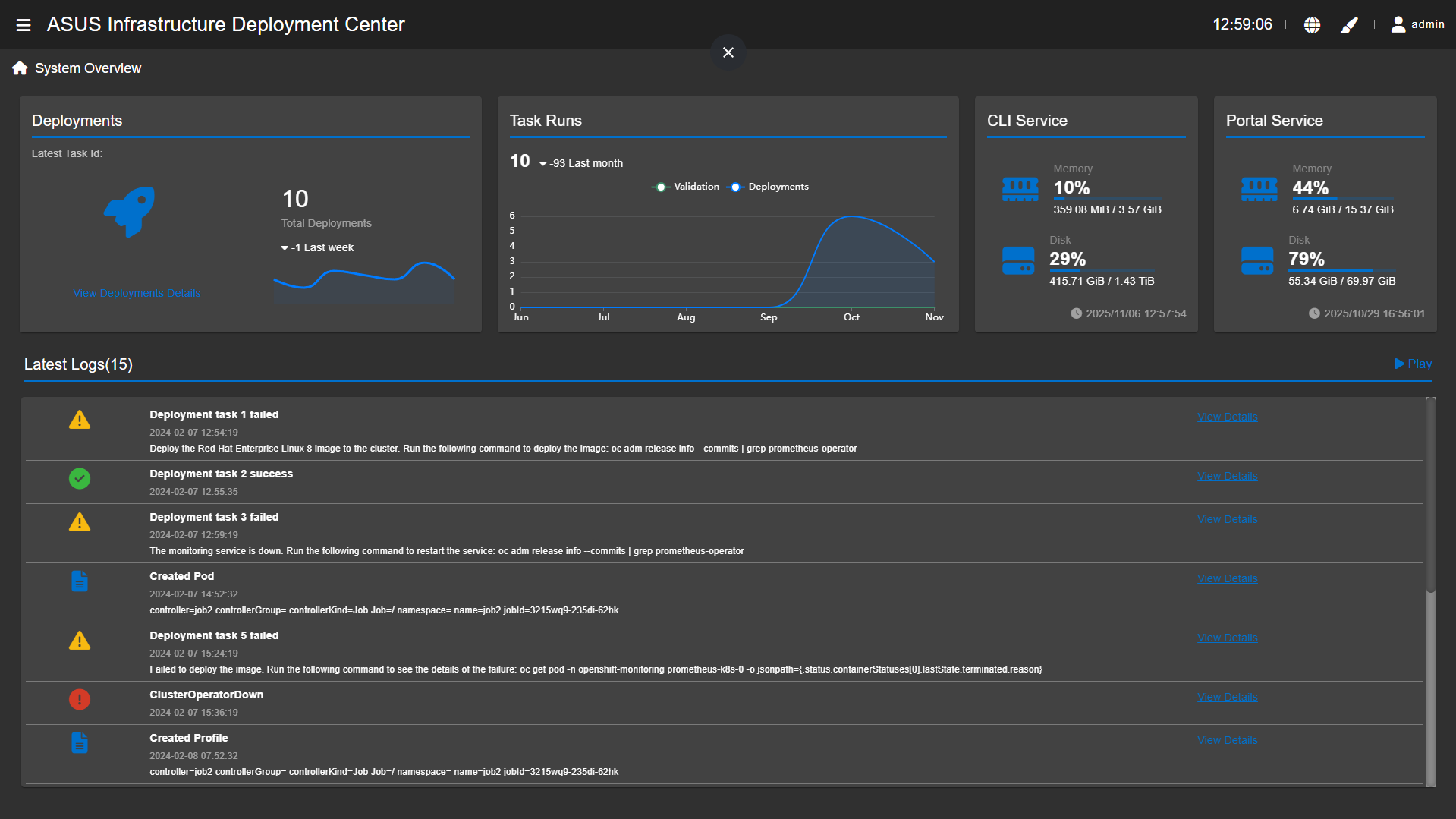Toggle the Validation legend series
Screen dimensions: 1456x819
click(686, 187)
